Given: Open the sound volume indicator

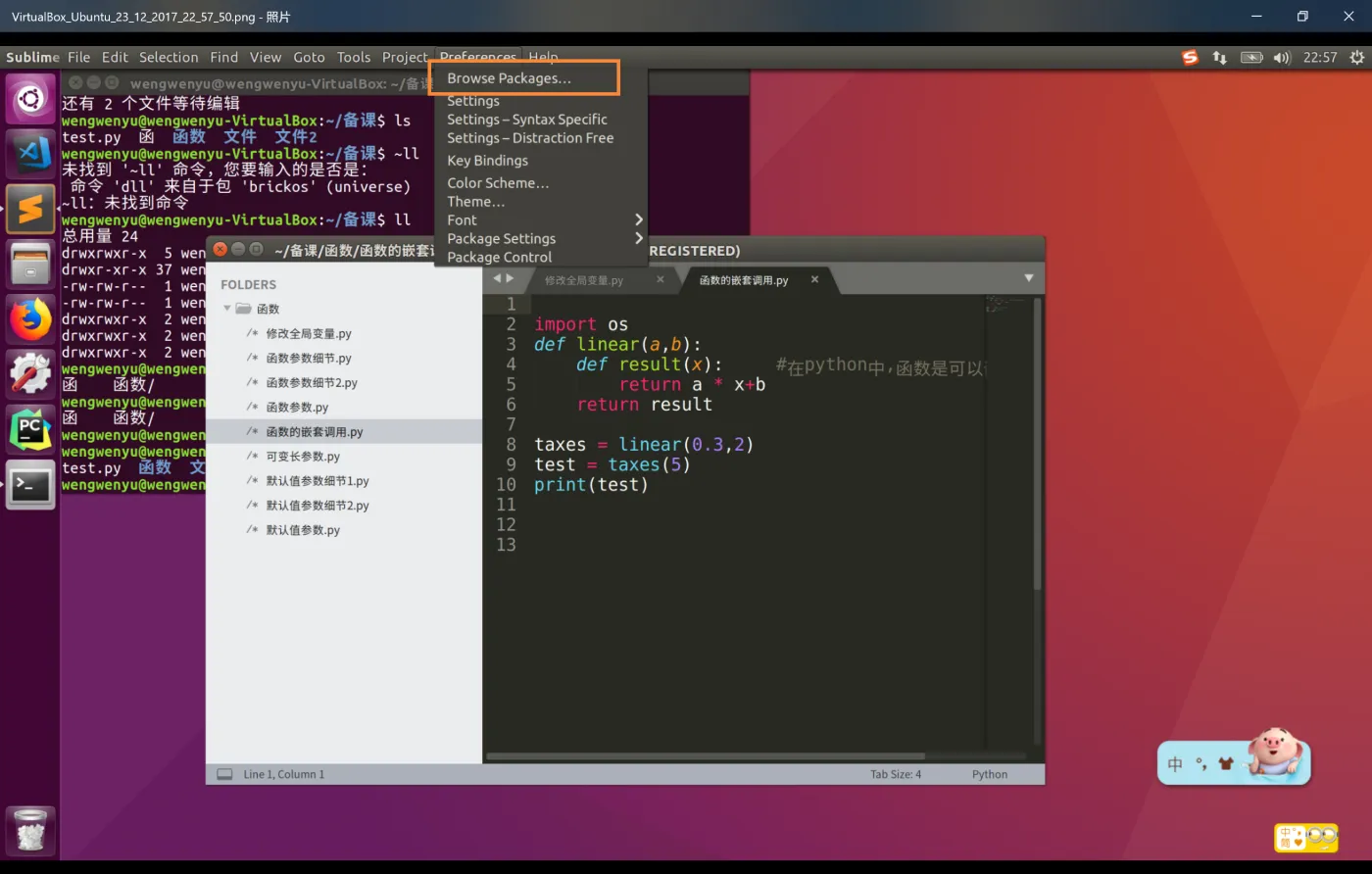Looking at the screenshot, I should coord(1282,58).
